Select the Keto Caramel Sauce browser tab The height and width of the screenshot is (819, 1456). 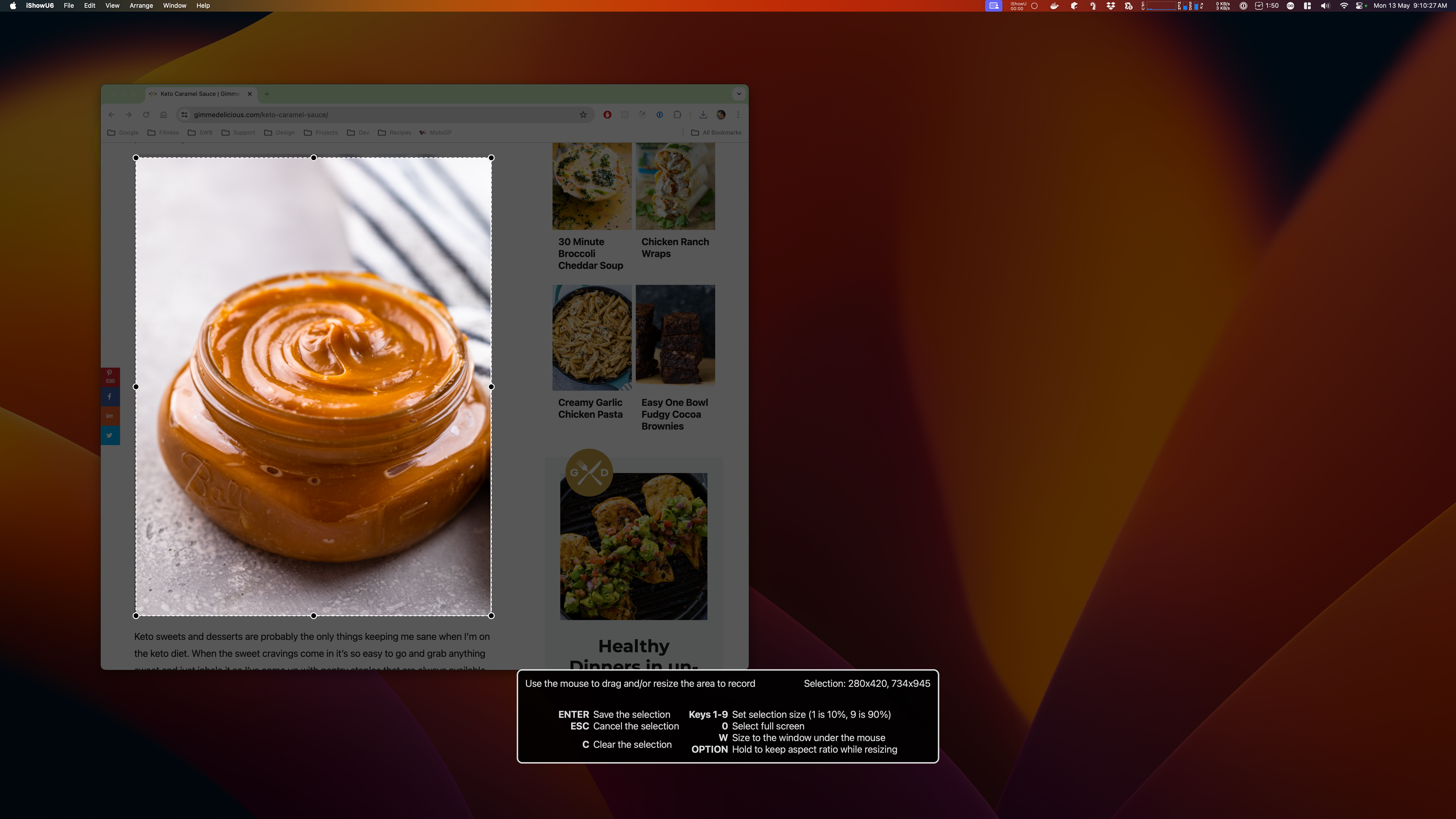click(x=200, y=94)
